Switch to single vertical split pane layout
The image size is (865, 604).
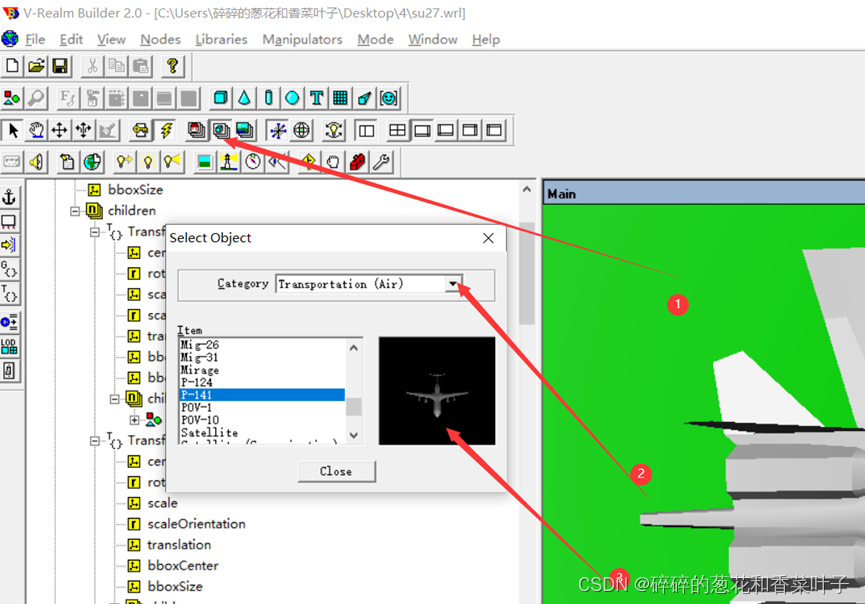point(366,130)
